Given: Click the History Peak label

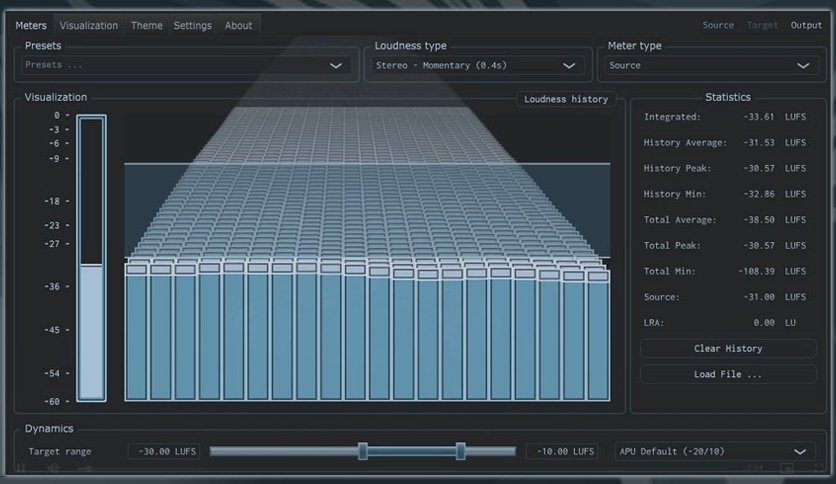Looking at the screenshot, I should [677, 168].
